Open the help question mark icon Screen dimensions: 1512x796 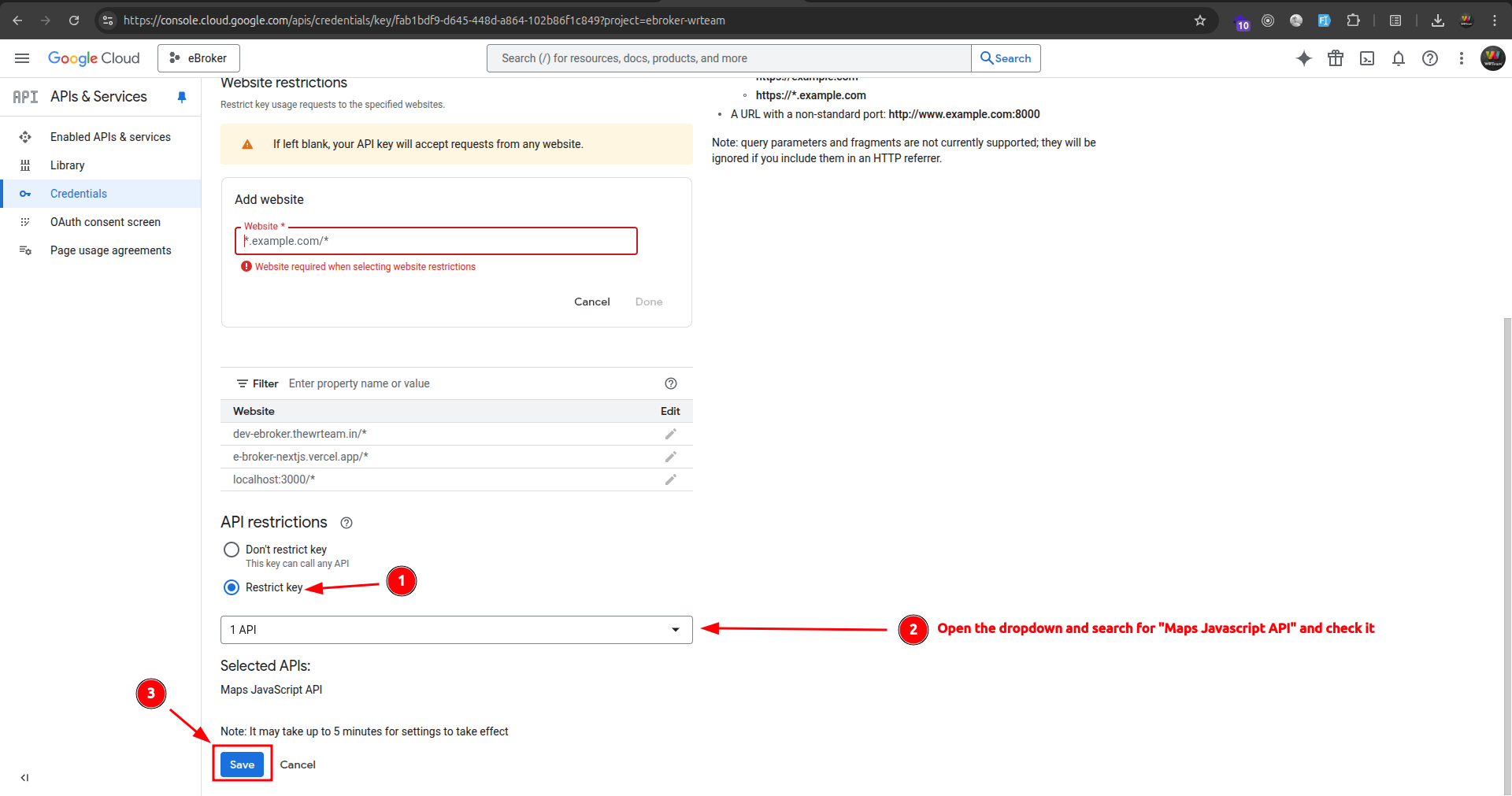coord(1430,57)
